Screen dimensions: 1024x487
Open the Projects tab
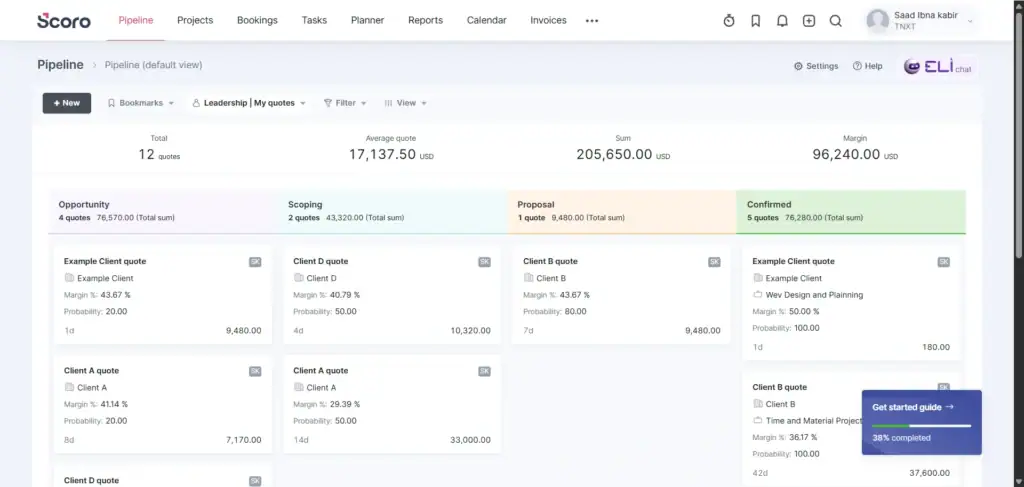pos(195,20)
